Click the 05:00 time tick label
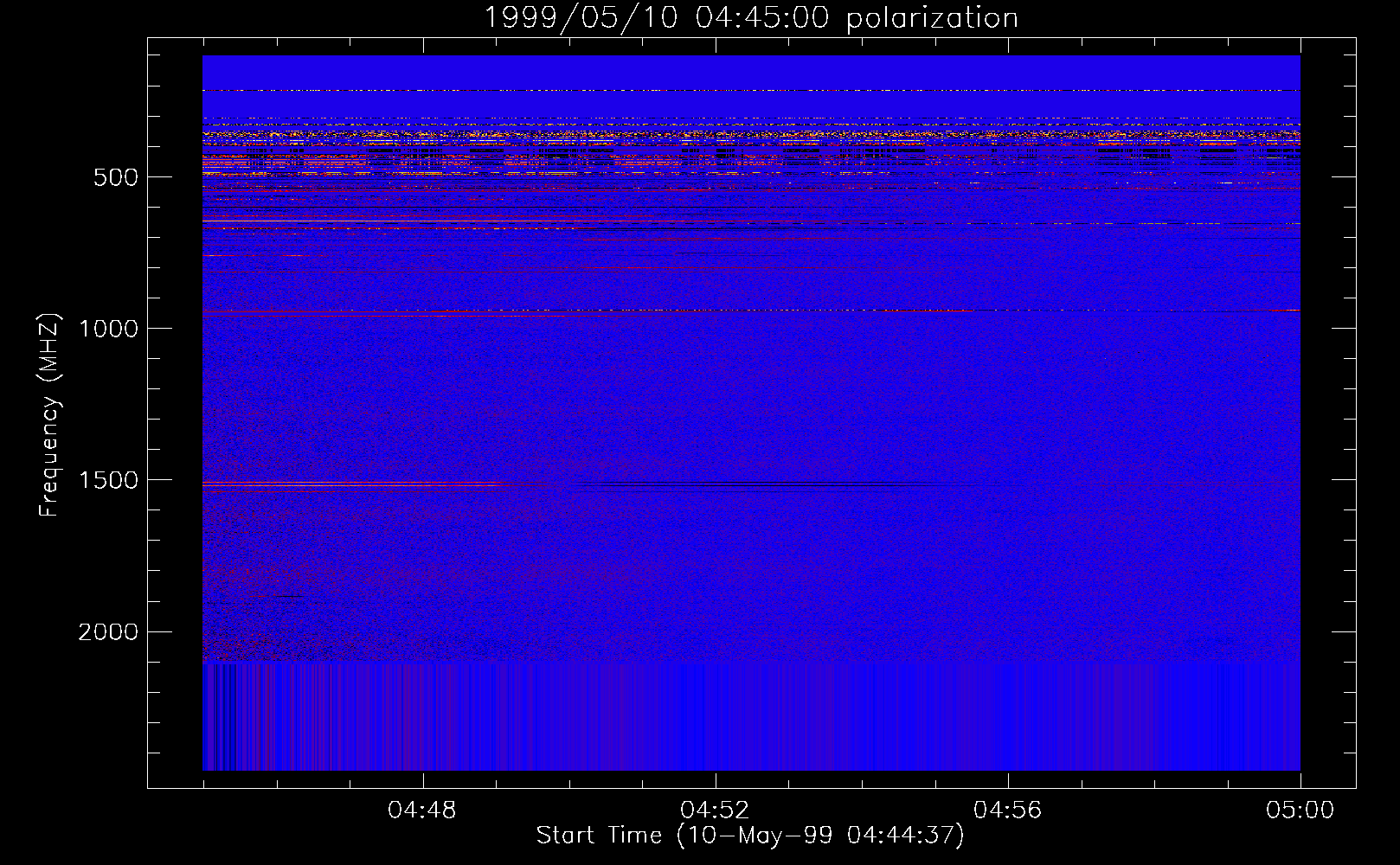Viewport: 1400px width, 865px height. pyautogui.click(x=1300, y=811)
